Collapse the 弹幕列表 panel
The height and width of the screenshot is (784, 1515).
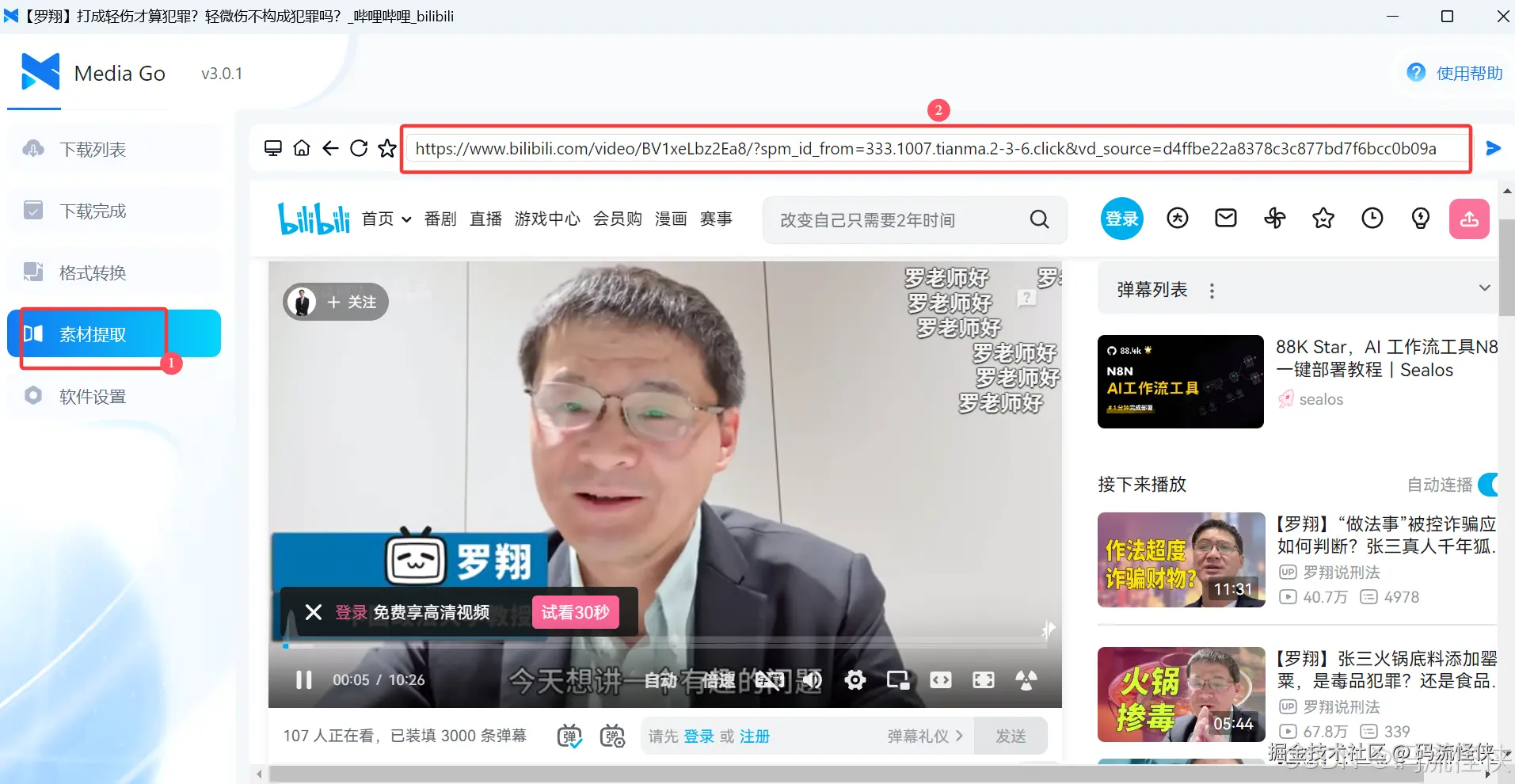tap(1483, 287)
